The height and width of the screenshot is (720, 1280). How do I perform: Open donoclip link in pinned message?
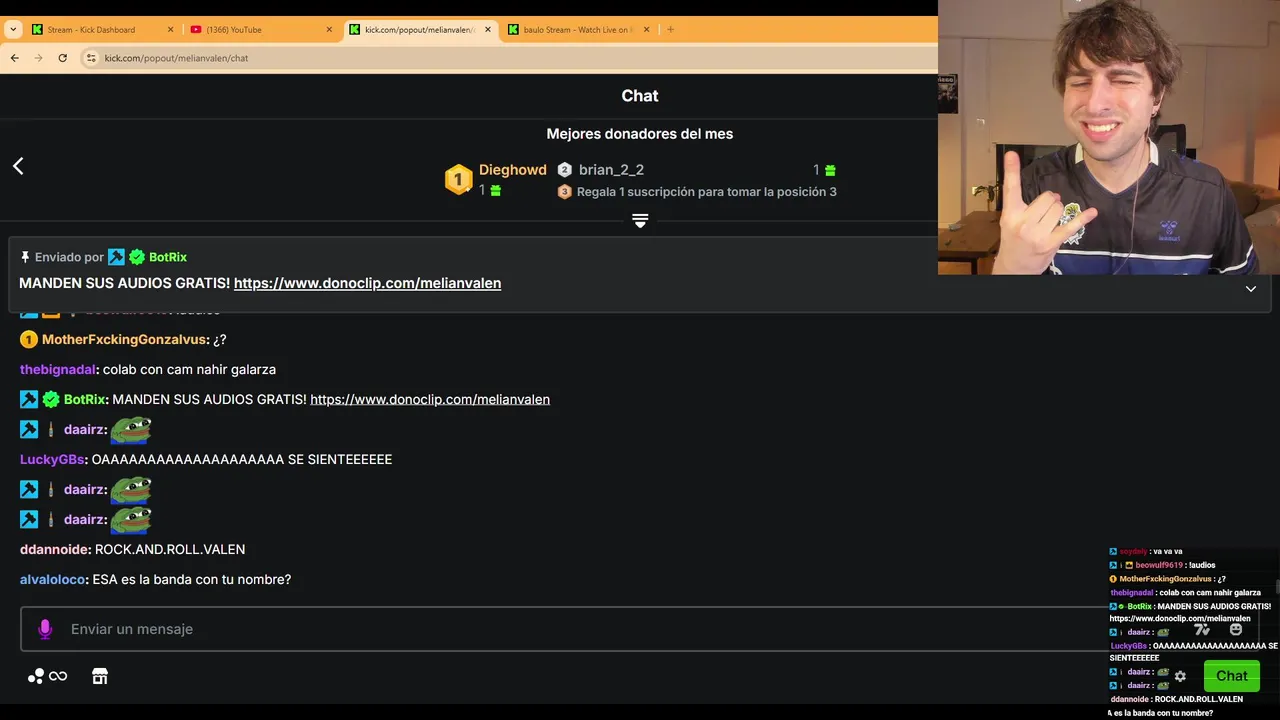[367, 283]
